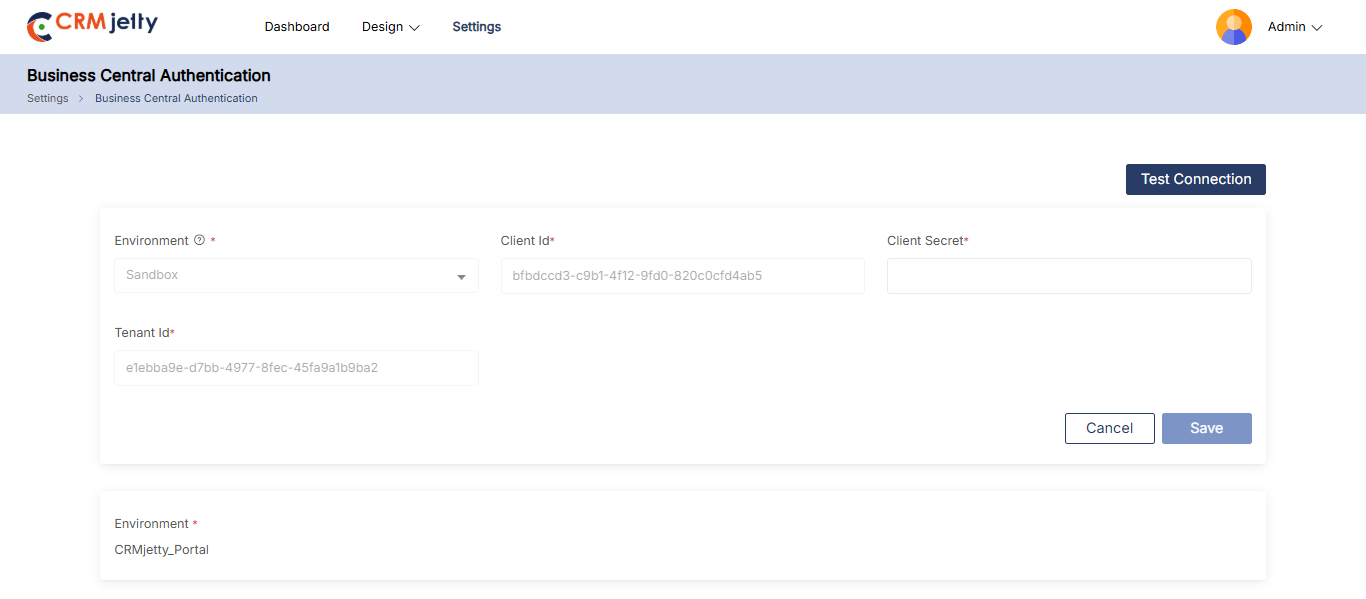
Task: Click the Cancel button
Action: (x=1109, y=428)
